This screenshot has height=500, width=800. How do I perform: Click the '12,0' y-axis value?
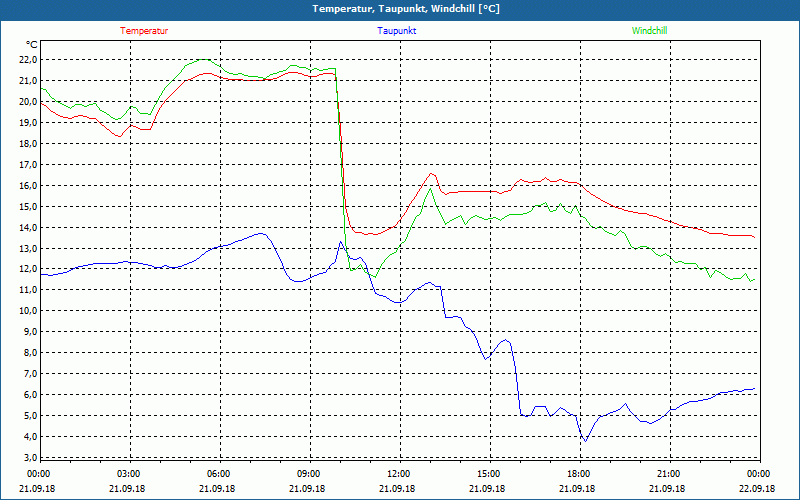coord(29,269)
